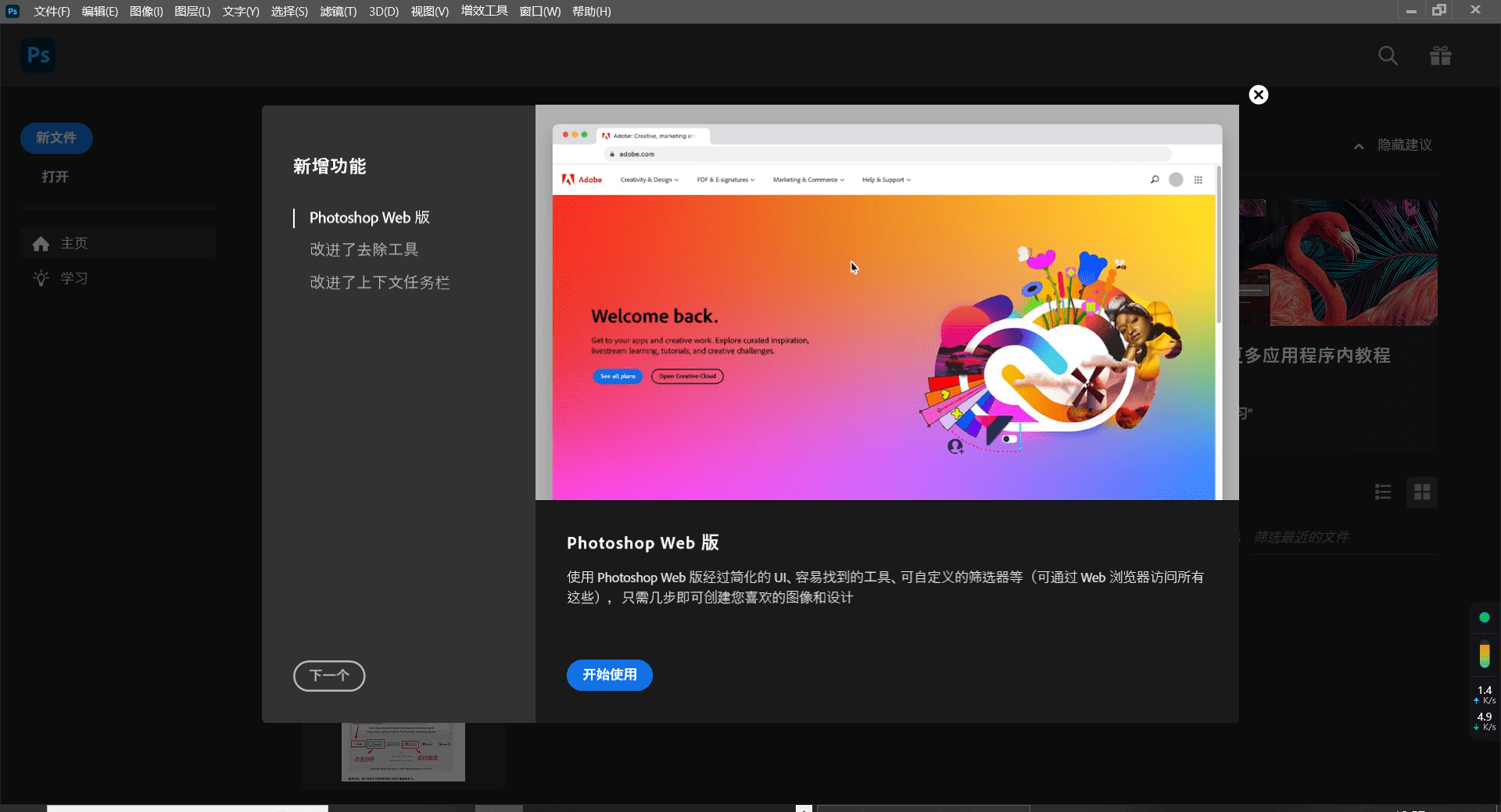Click the 新文件 button

coord(56,138)
